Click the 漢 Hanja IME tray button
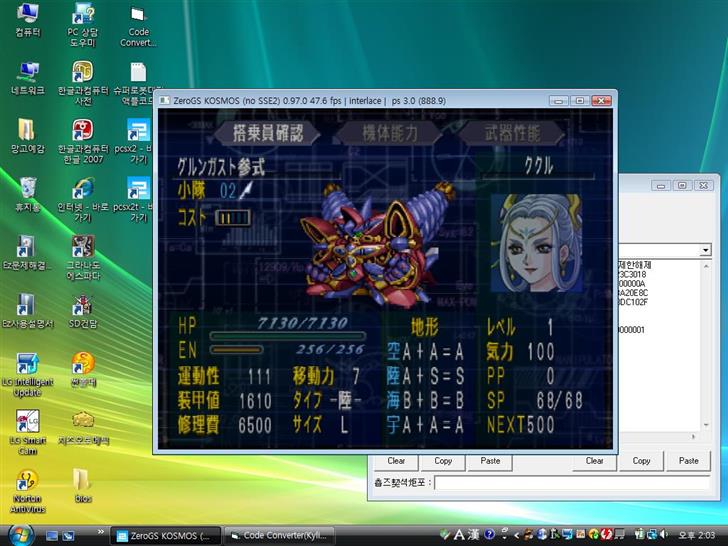Image resolution: width=728 pixels, height=546 pixels. [474, 534]
